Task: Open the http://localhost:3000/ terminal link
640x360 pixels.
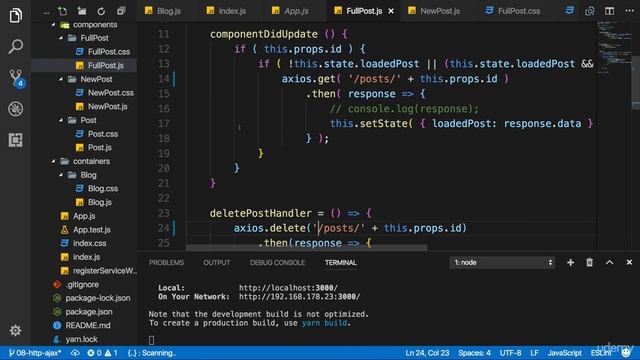Action: 288,288
